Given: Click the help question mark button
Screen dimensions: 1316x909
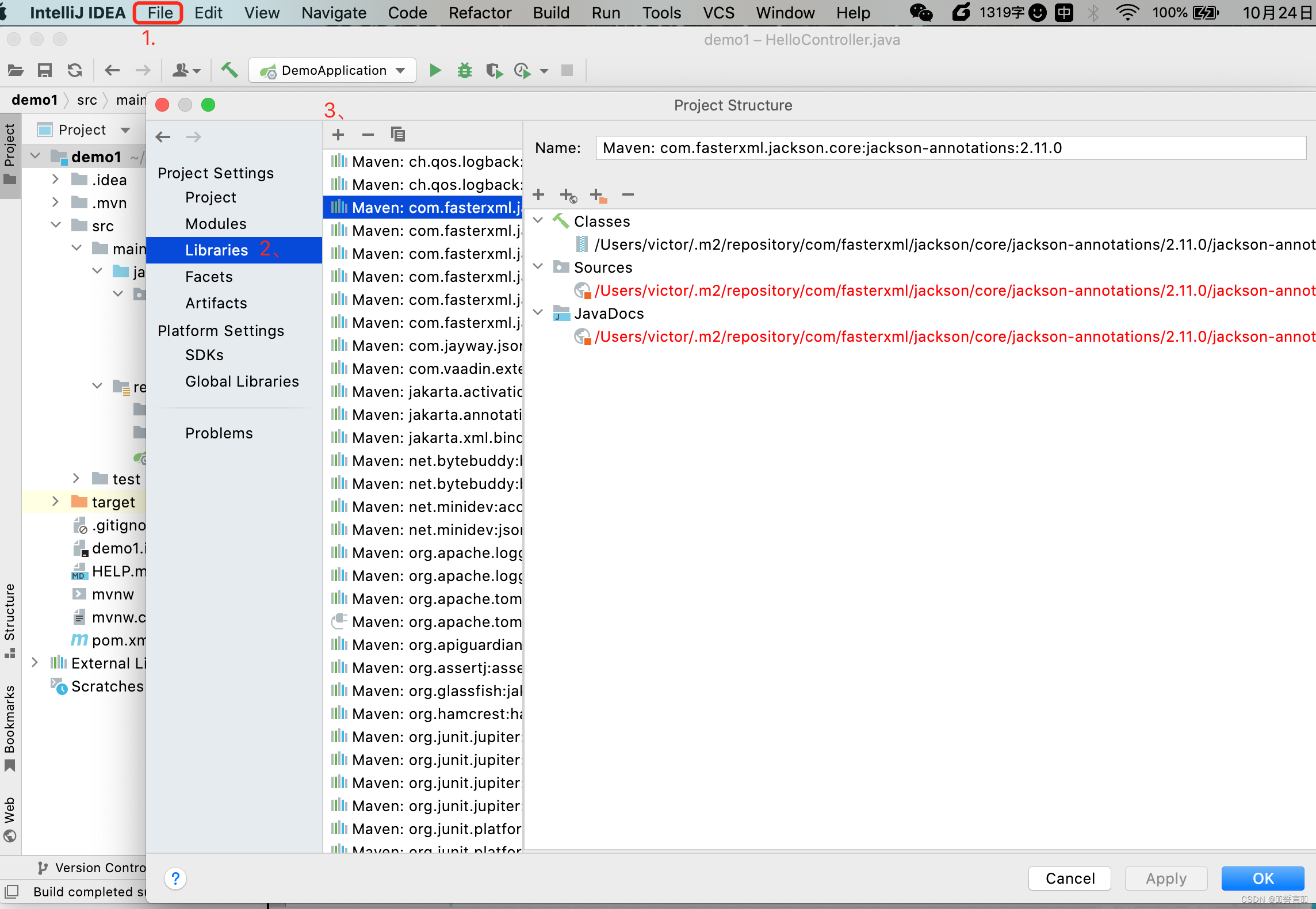Looking at the screenshot, I should pos(175,879).
